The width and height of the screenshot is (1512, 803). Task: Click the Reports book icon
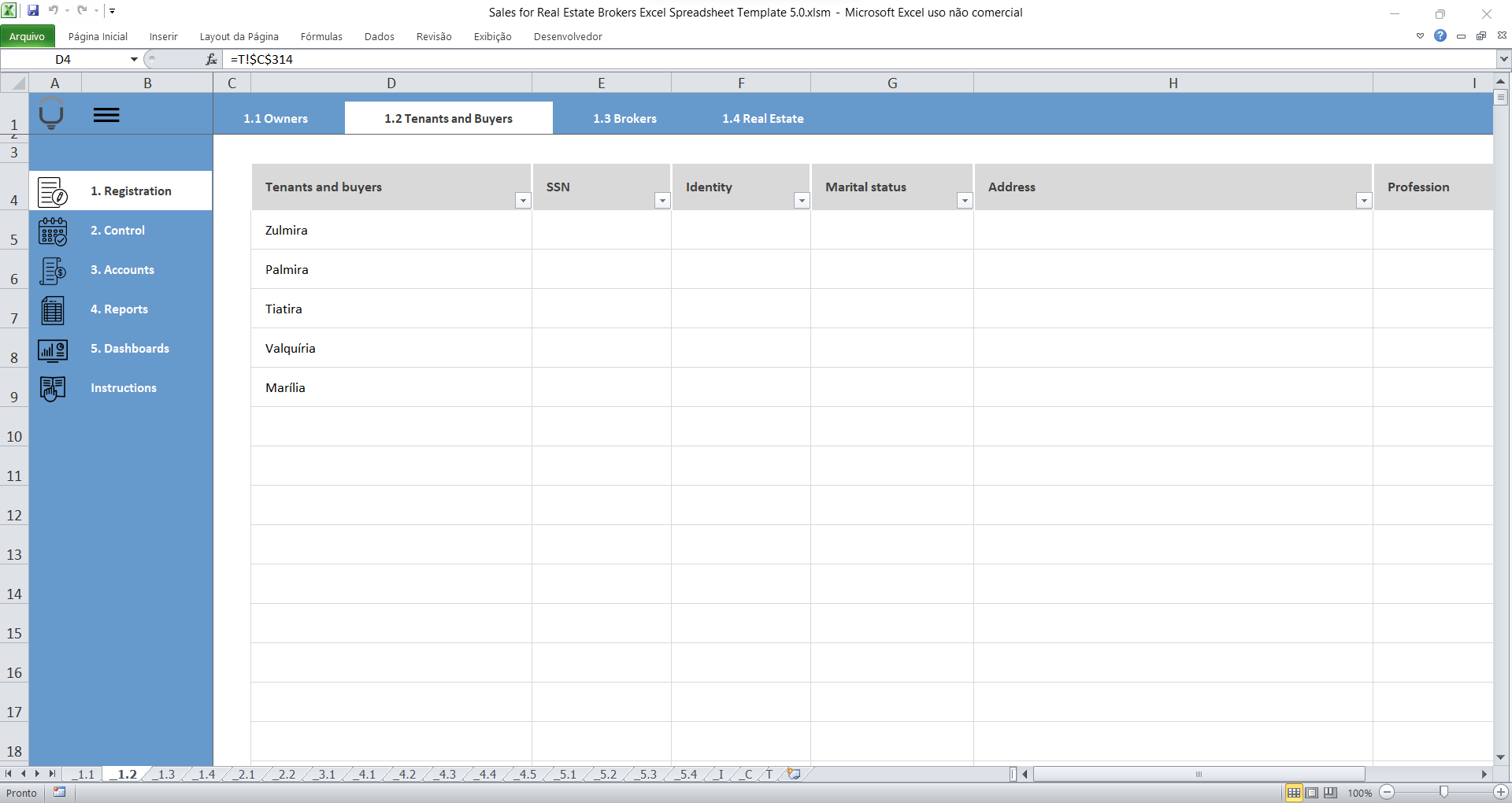[52, 310]
